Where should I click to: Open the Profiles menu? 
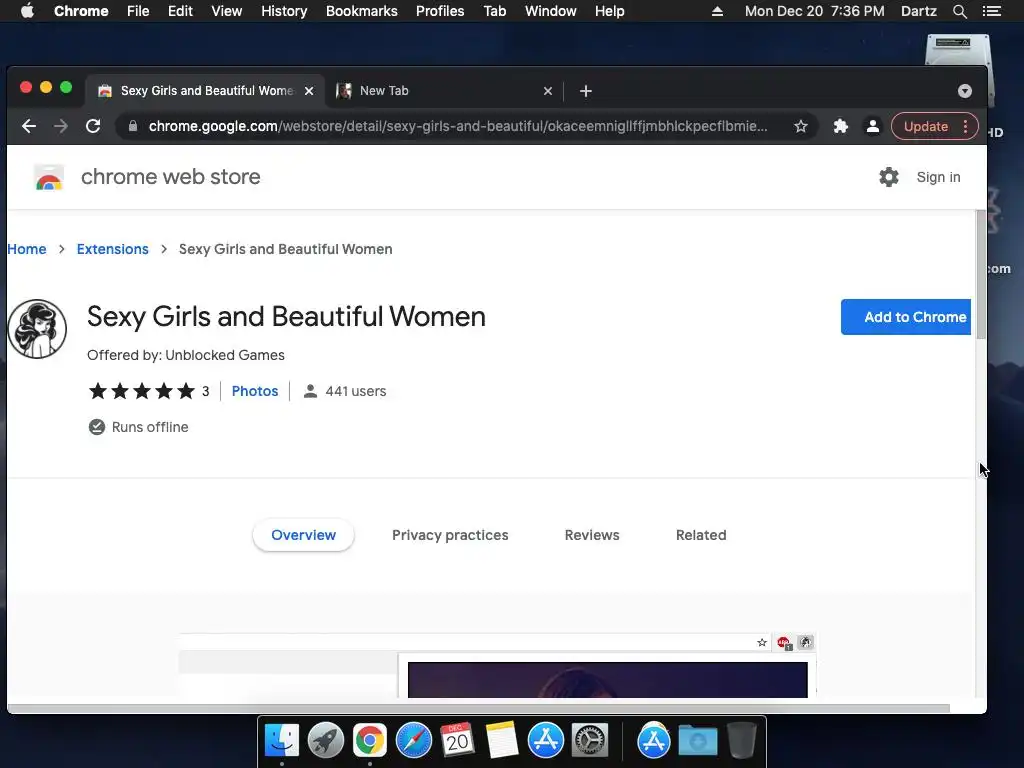pyautogui.click(x=440, y=11)
